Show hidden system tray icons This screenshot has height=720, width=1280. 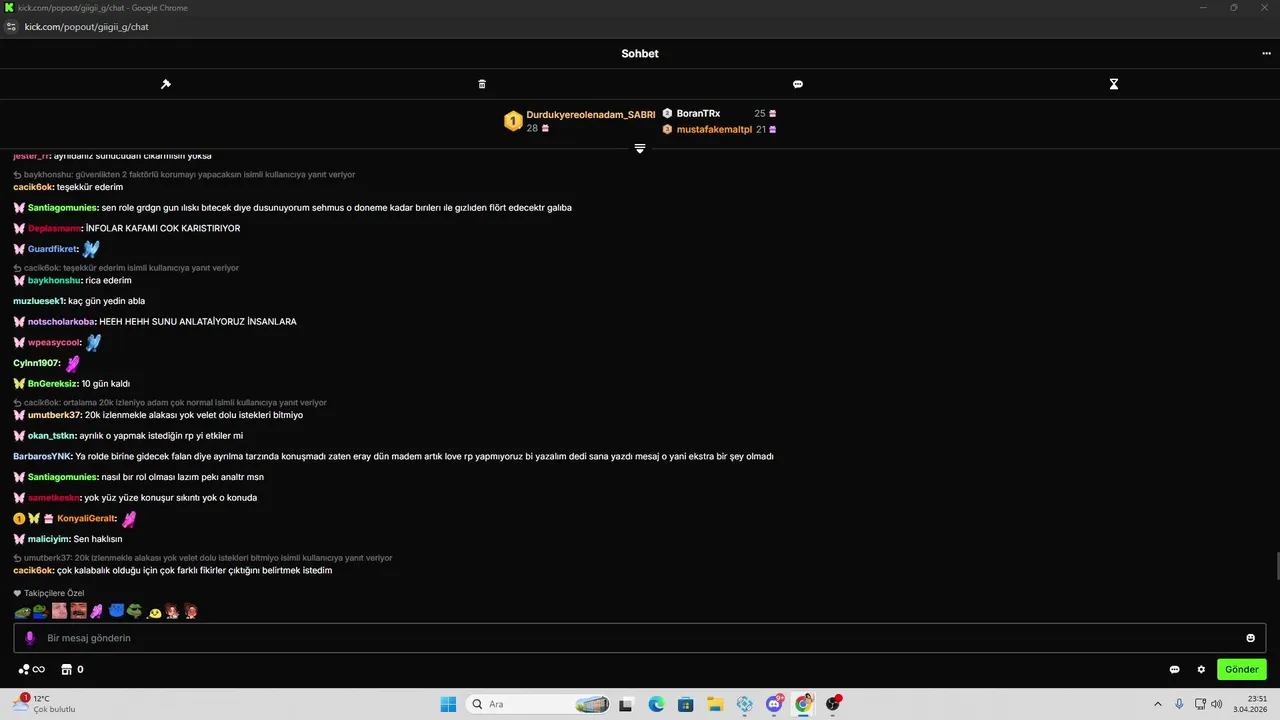[x=1158, y=704]
